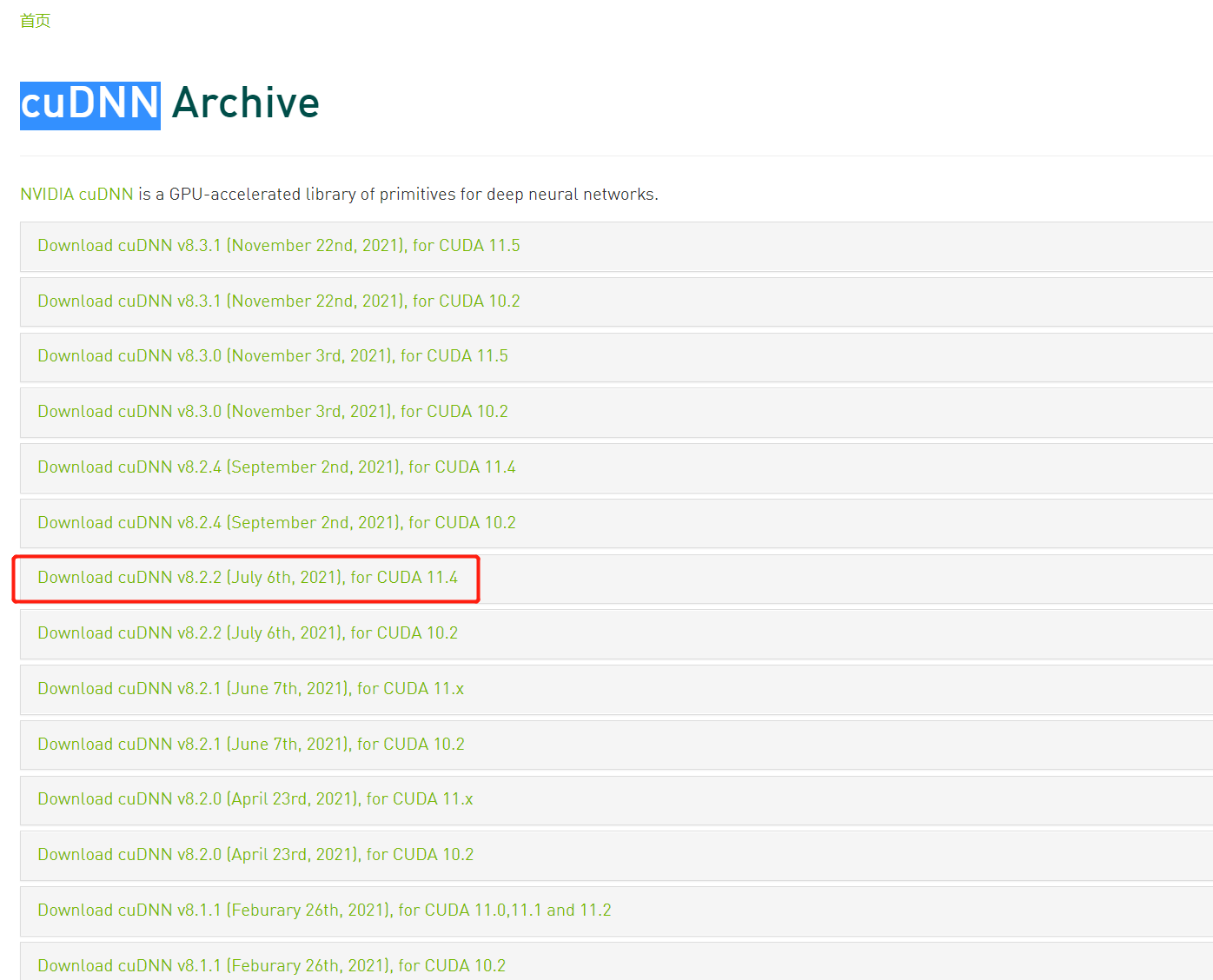Click the NVIDIA cuDNN link in description
The image size is (1213, 980).
76,194
